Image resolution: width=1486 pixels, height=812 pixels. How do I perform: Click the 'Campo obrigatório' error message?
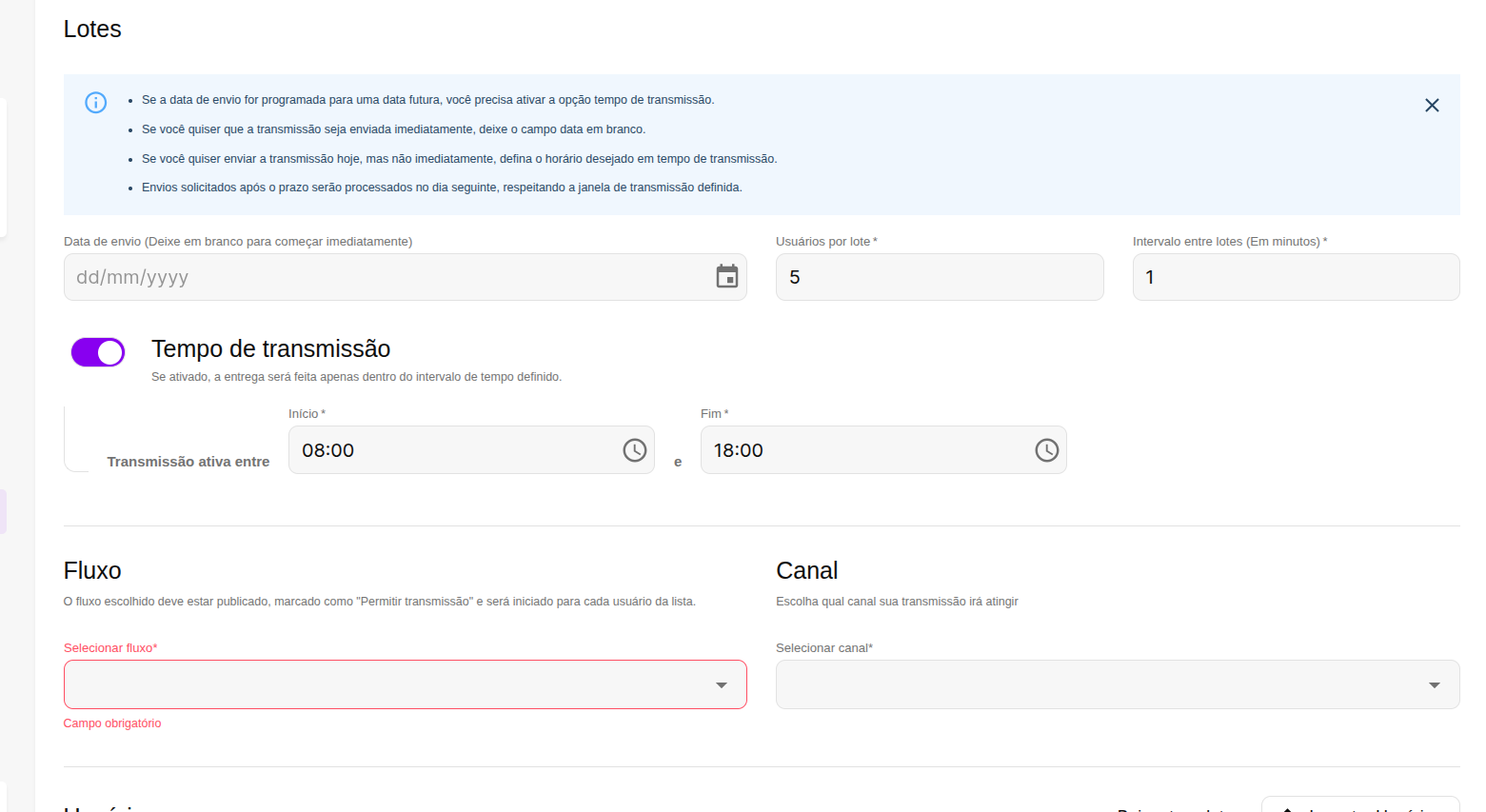point(112,723)
